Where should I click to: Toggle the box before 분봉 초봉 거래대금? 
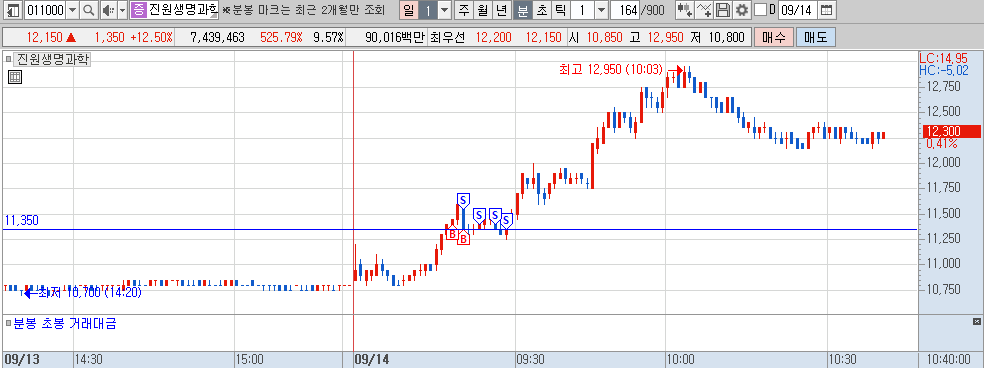[x=9, y=323]
